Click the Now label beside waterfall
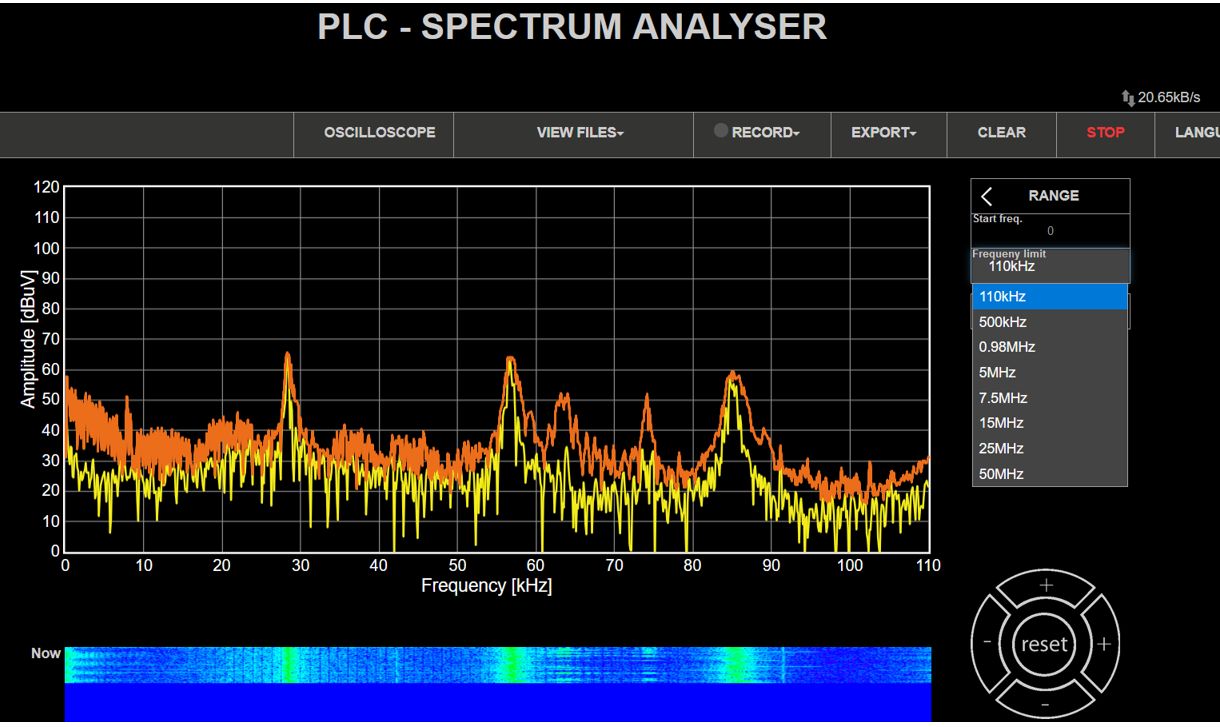 46,653
